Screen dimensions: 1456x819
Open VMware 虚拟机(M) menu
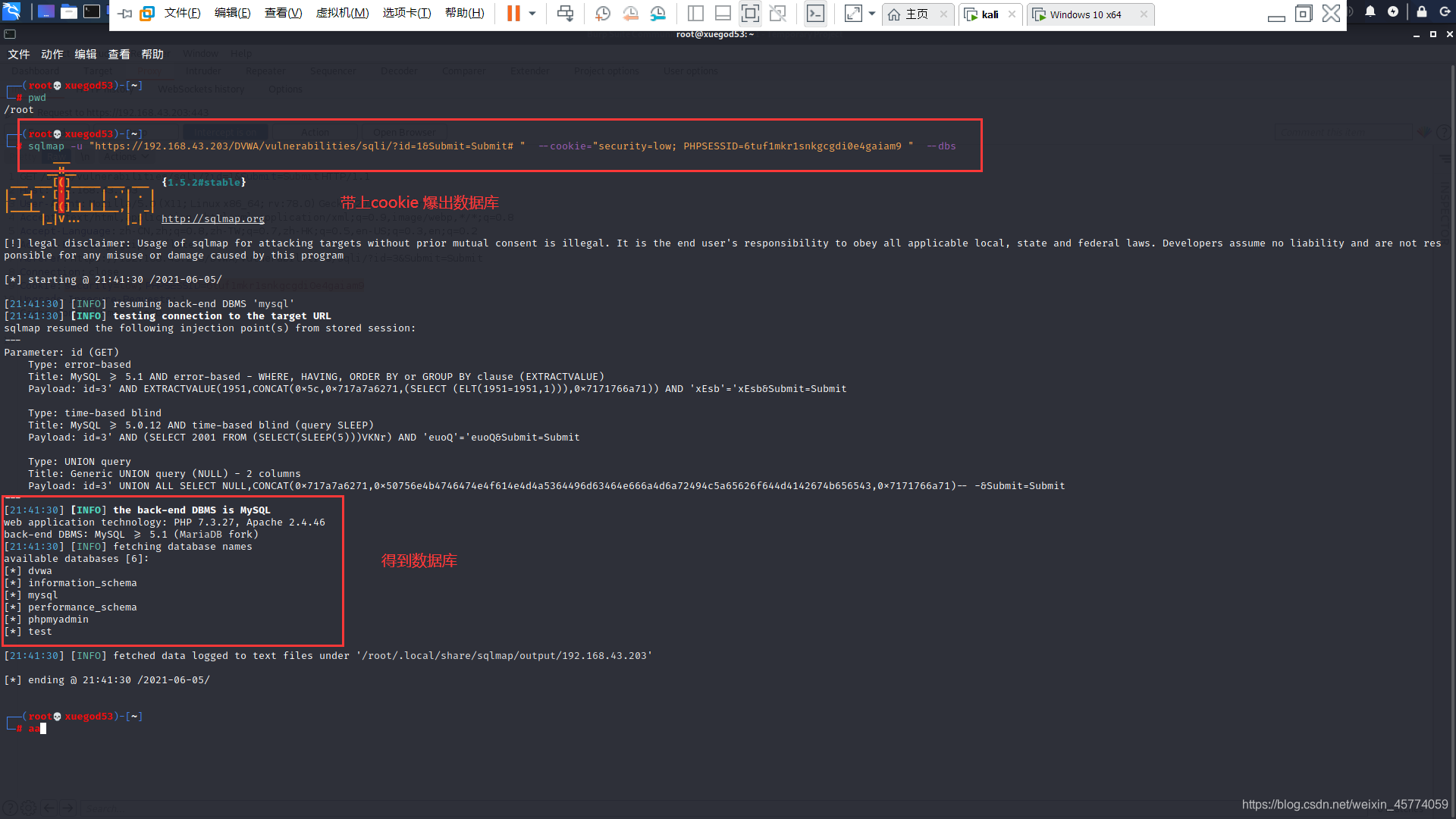342,14
